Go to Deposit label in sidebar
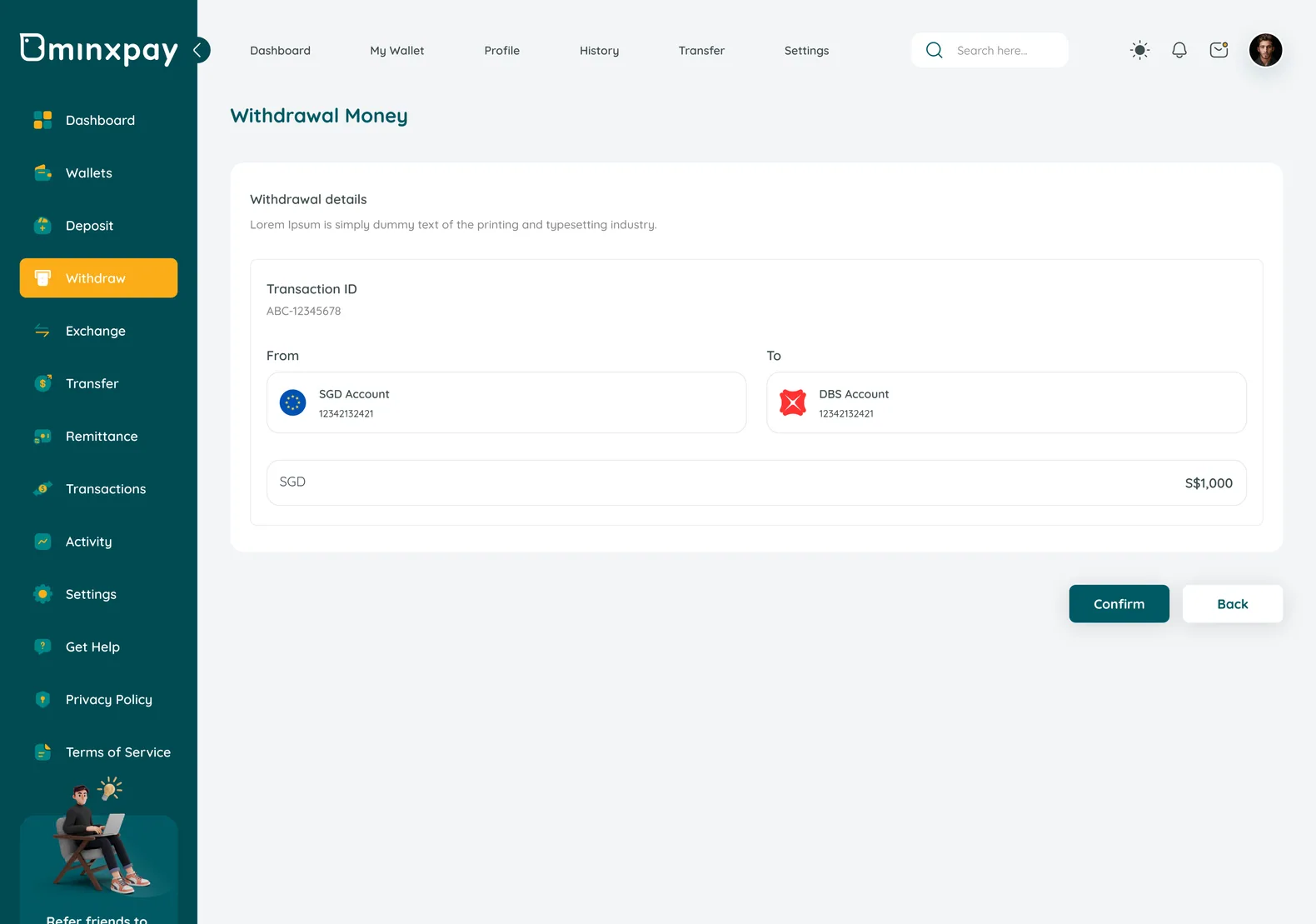The height and width of the screenshot is (924, 1316). 89,225
